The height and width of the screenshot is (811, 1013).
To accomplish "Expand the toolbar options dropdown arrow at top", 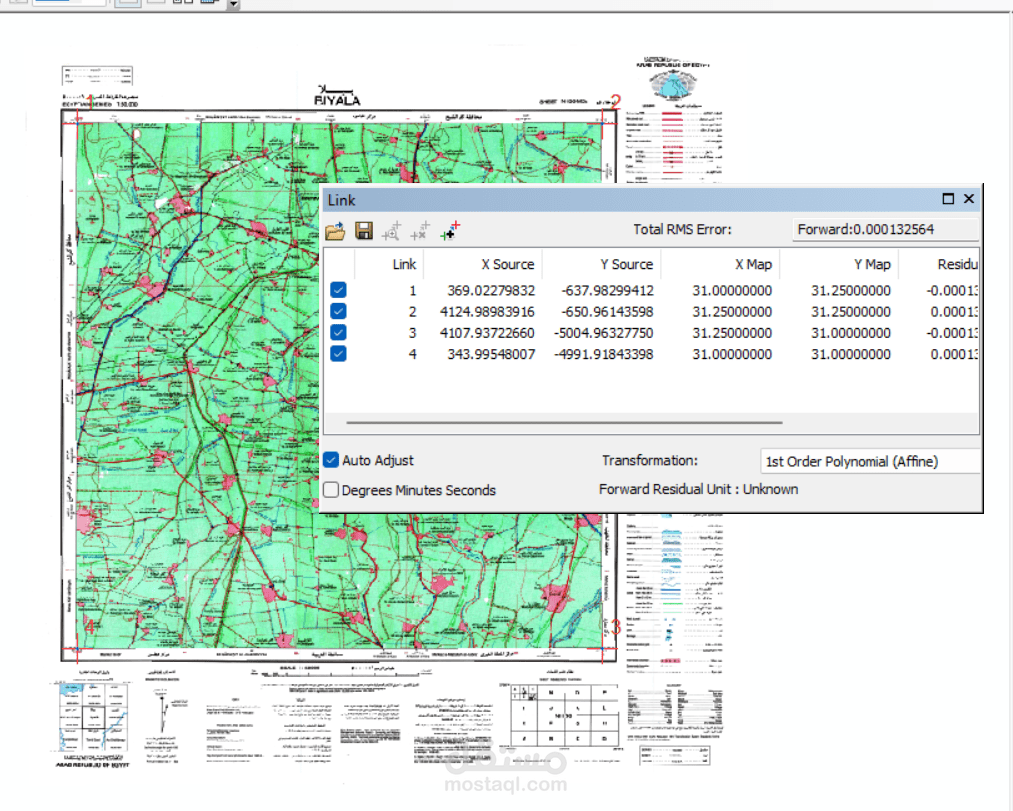I will 233,4.
